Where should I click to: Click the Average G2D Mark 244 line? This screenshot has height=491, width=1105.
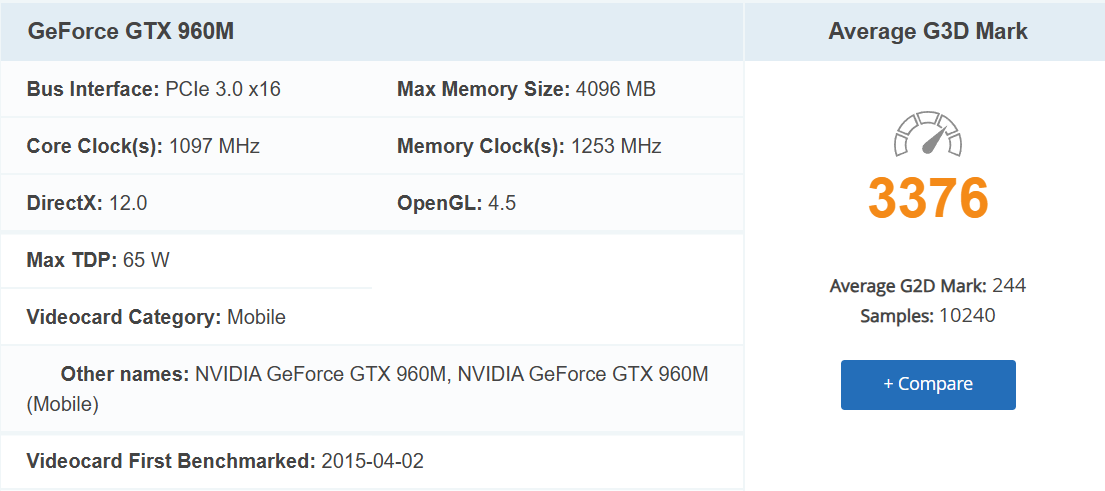[927, 286]
